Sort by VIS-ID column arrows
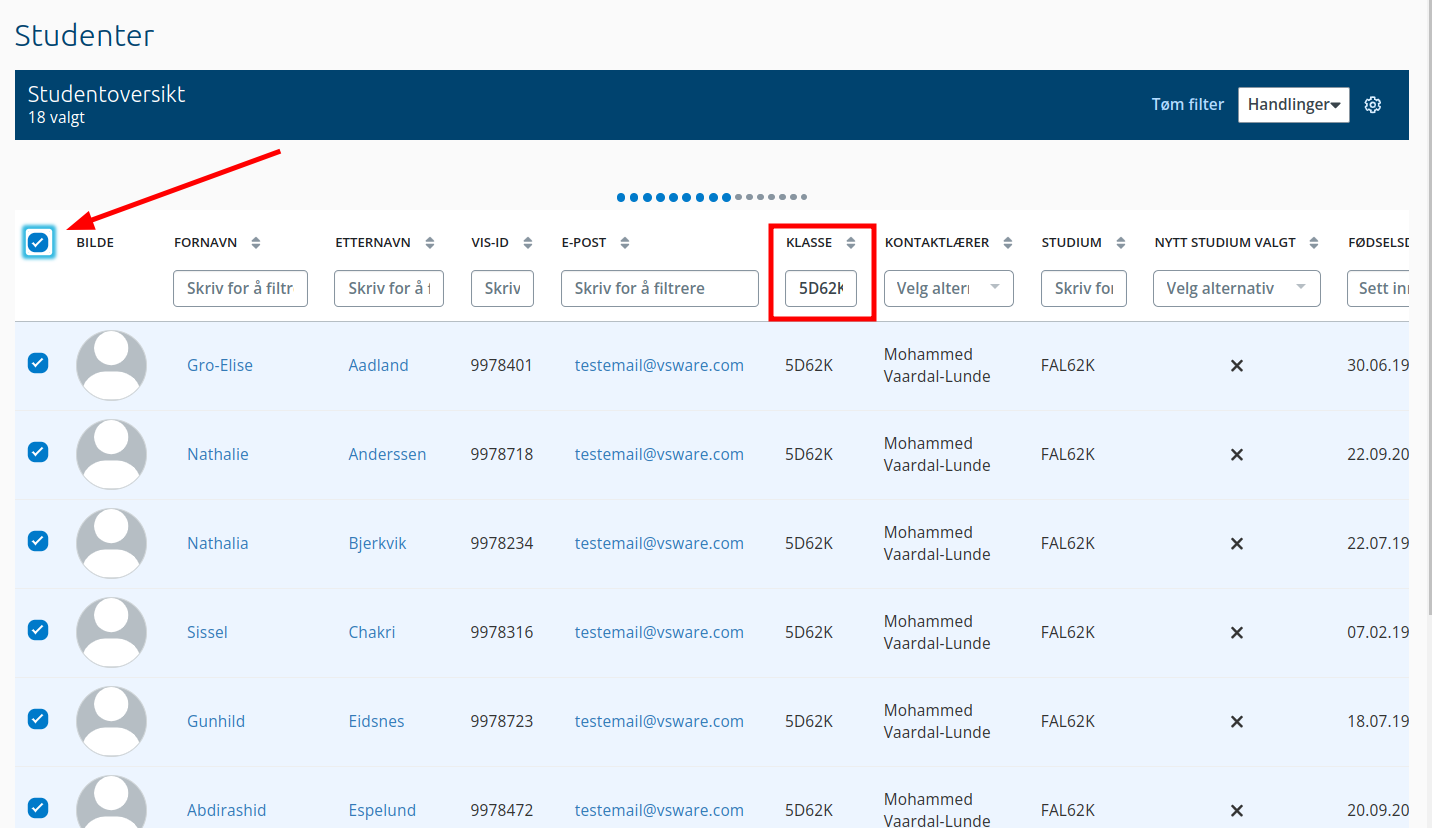 click(x=527, y=243)
